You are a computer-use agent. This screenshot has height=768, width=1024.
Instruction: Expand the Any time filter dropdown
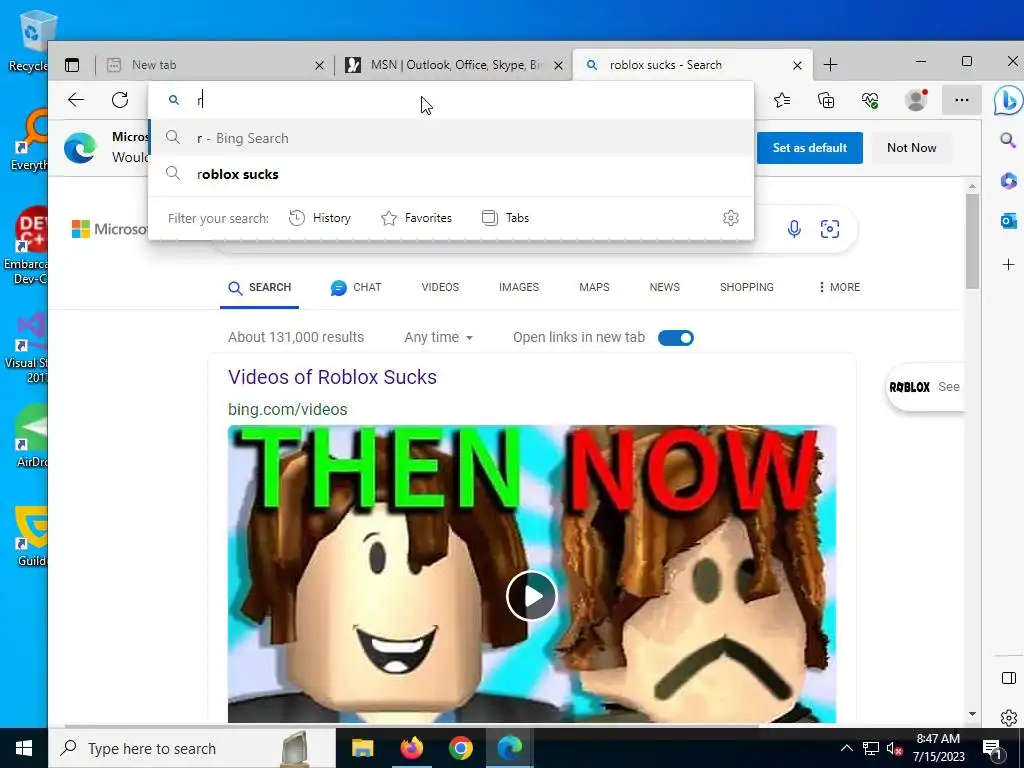(x=438, y=337)
